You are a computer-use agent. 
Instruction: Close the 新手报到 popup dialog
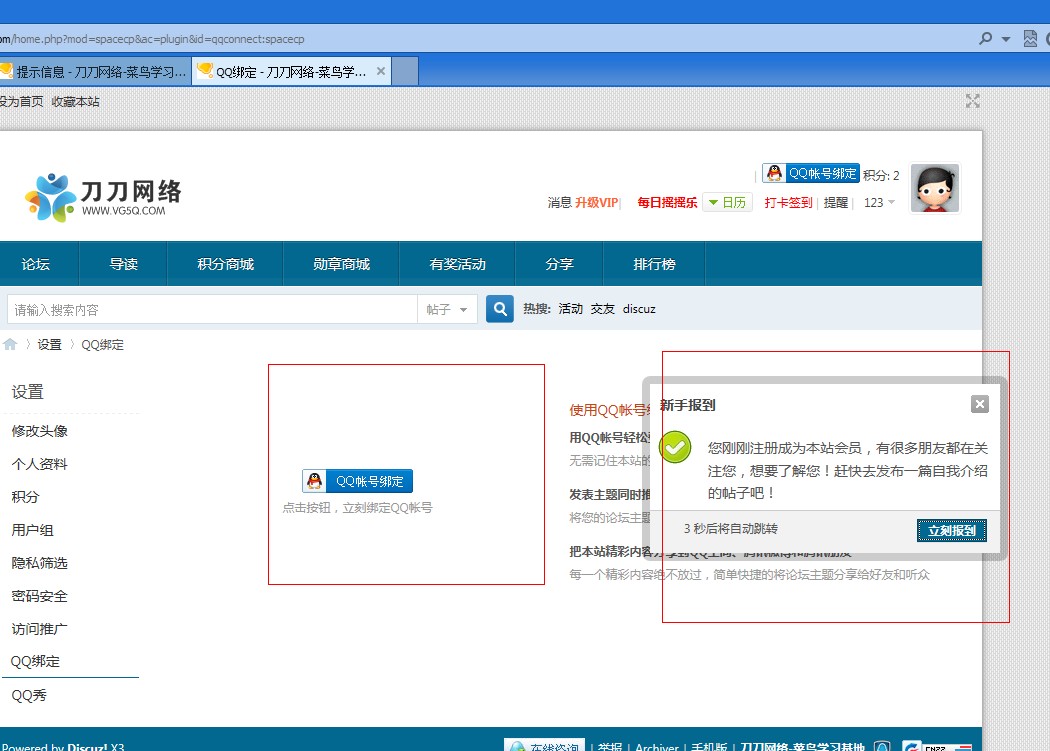tap(980, 404)
